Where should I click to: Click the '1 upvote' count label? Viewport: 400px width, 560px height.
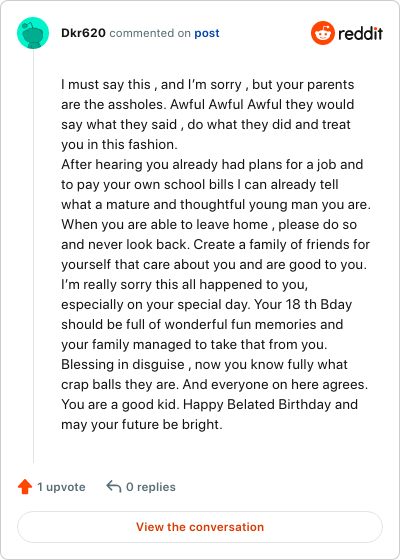coord(61,487)
